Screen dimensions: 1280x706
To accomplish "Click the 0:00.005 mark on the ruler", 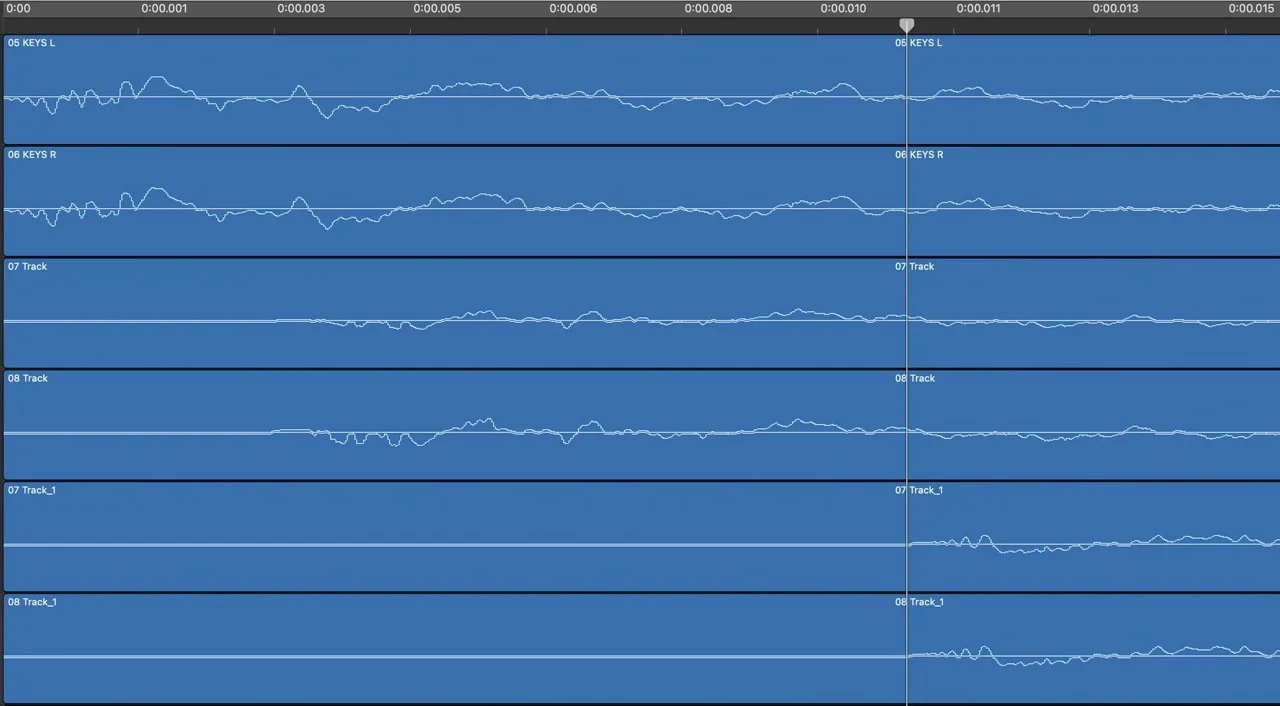I will coord(437,9).
